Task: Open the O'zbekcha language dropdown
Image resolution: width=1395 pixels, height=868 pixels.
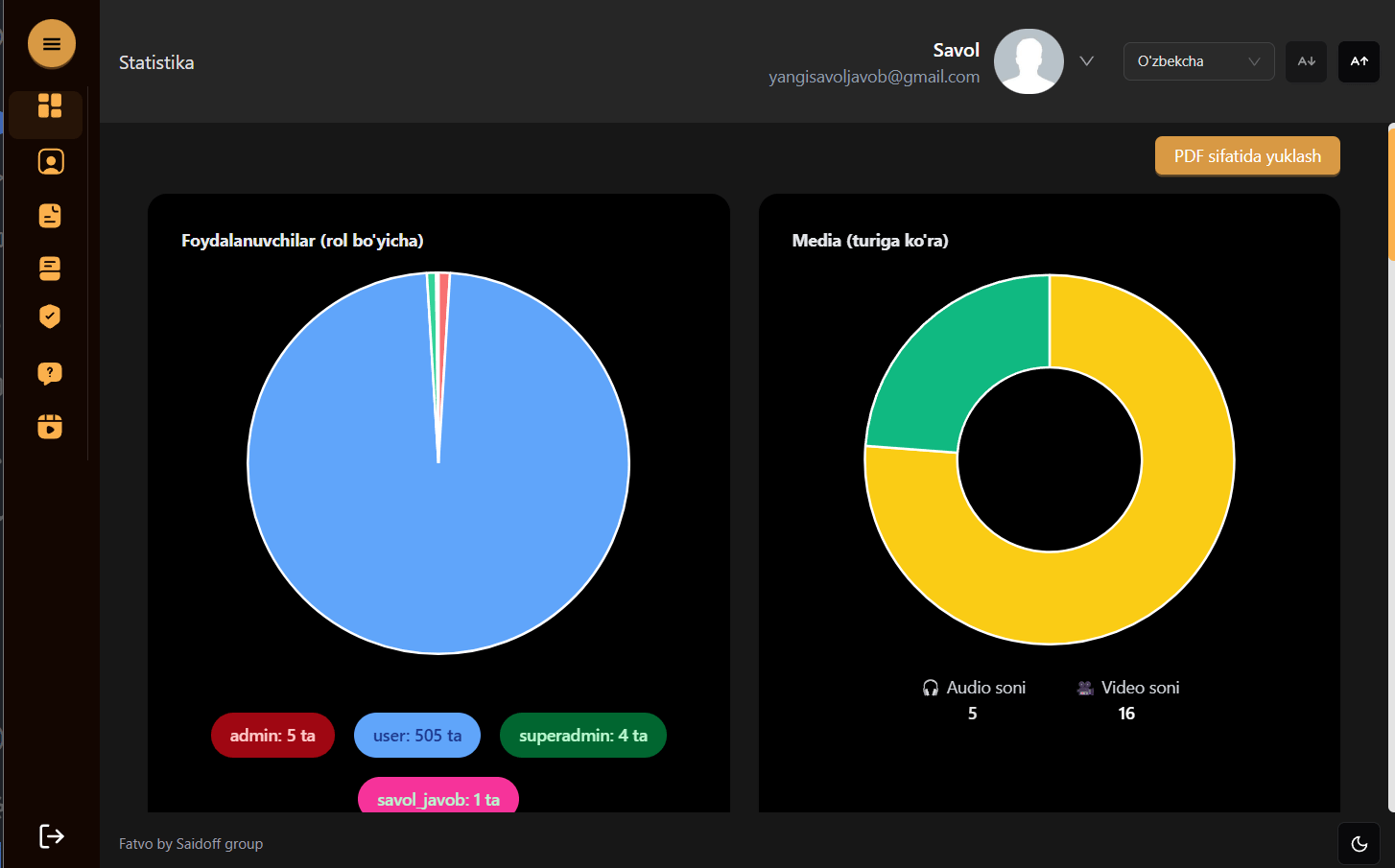Action: 1198,61
